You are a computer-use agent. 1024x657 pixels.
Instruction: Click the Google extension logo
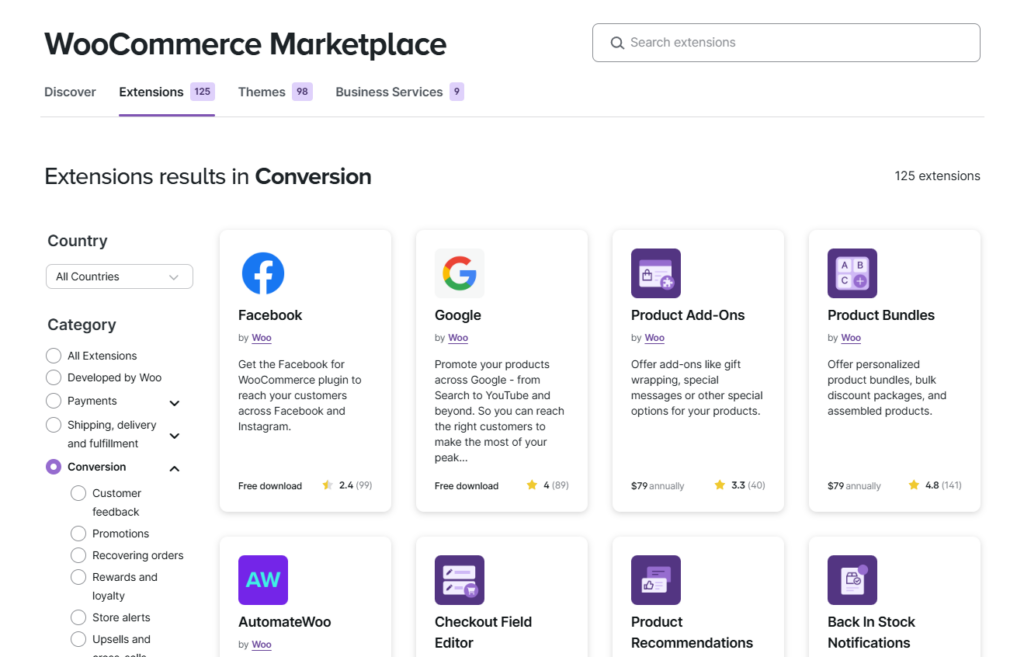(x=459, y=273)
